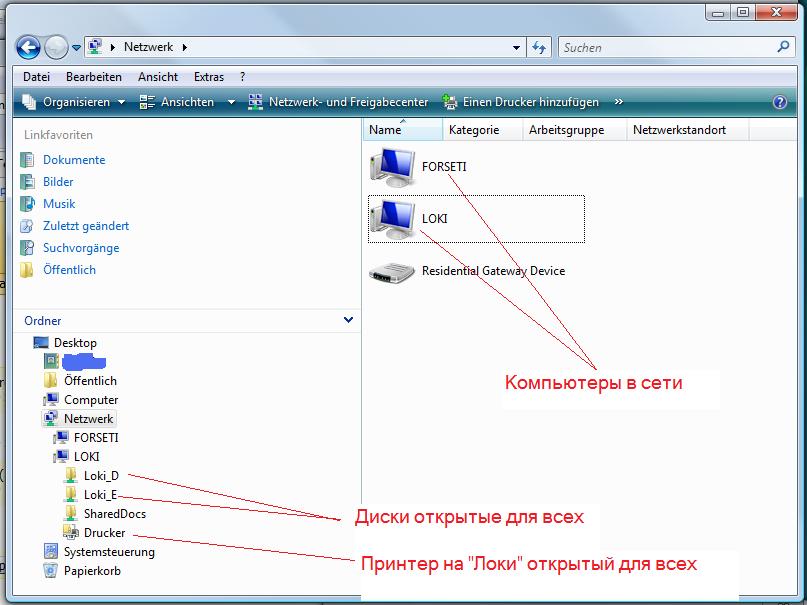Select Öffentlich in the folder tree
This screenshot has width=807, height=605.
(x=91, y=381)
